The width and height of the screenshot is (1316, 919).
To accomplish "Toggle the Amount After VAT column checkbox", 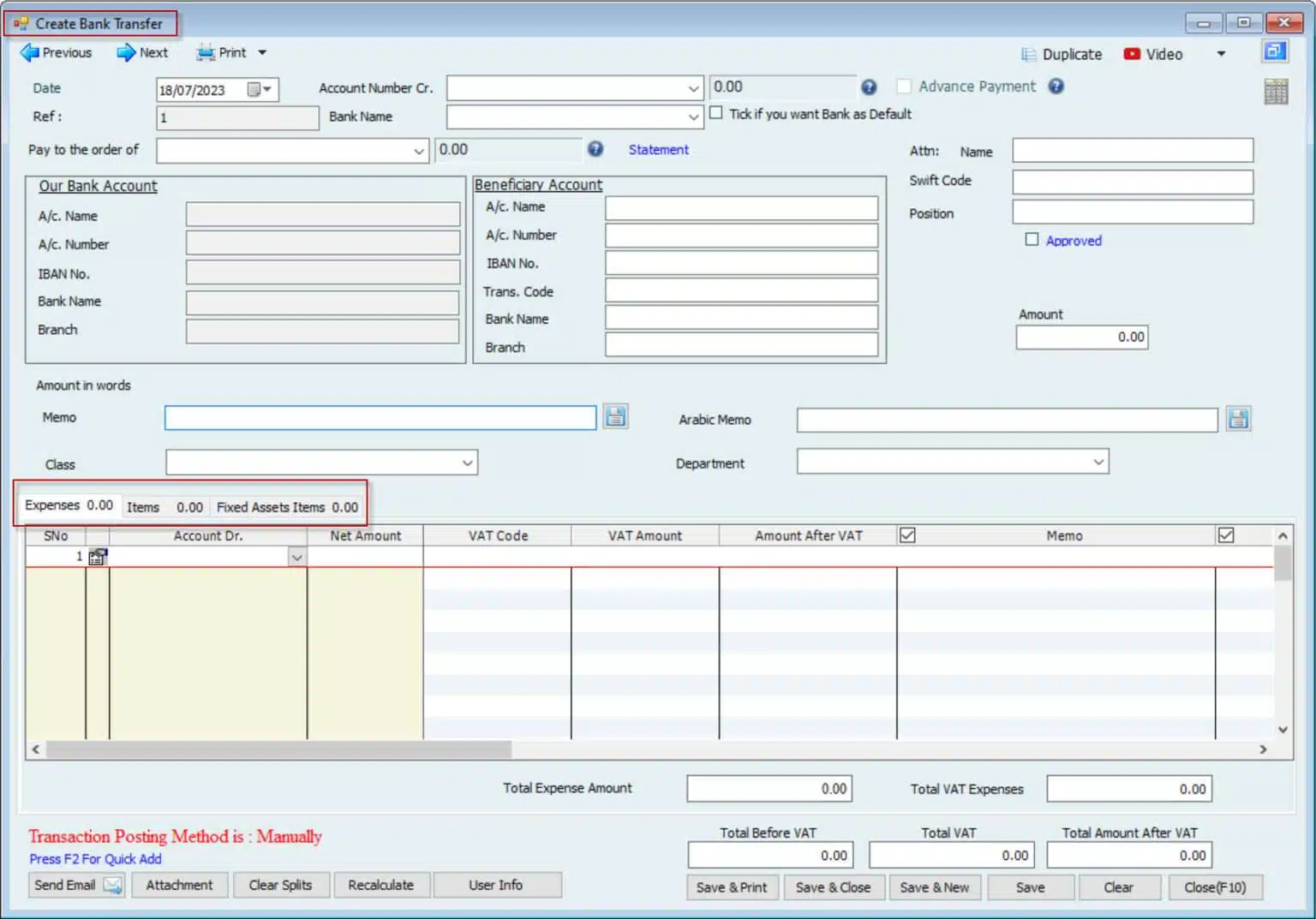I will [907, 535].
